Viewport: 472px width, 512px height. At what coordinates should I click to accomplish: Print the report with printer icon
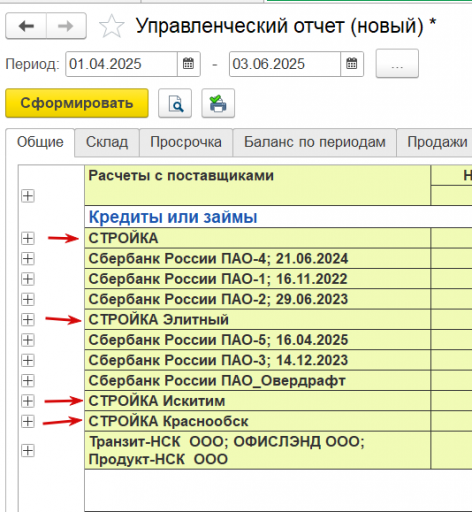(x=218, y=103)
